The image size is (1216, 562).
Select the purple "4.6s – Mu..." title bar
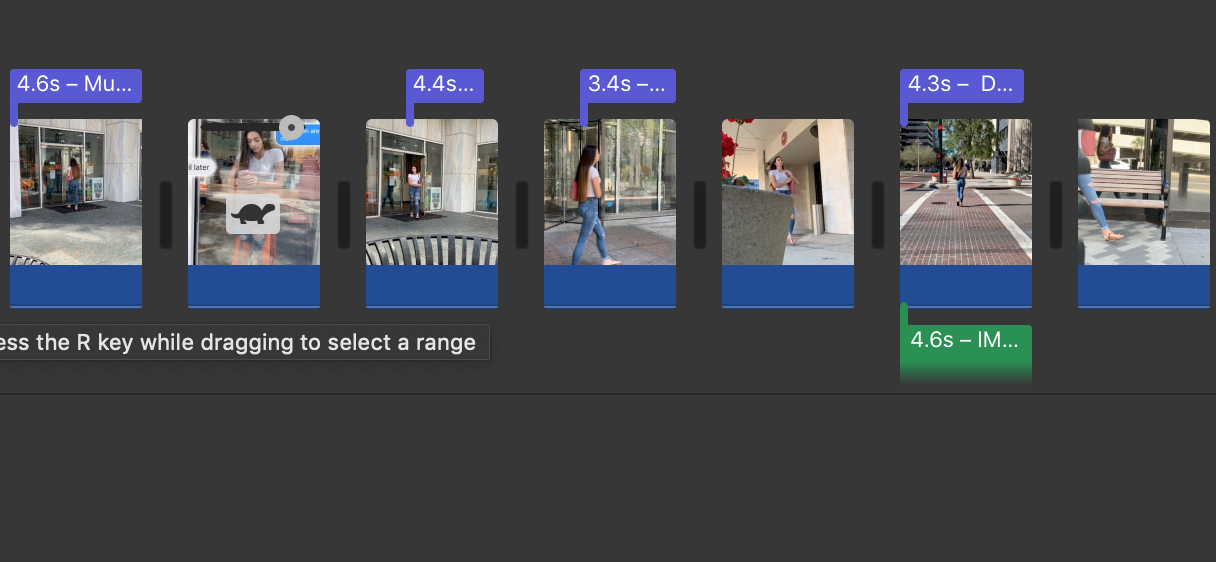(76, 85)
